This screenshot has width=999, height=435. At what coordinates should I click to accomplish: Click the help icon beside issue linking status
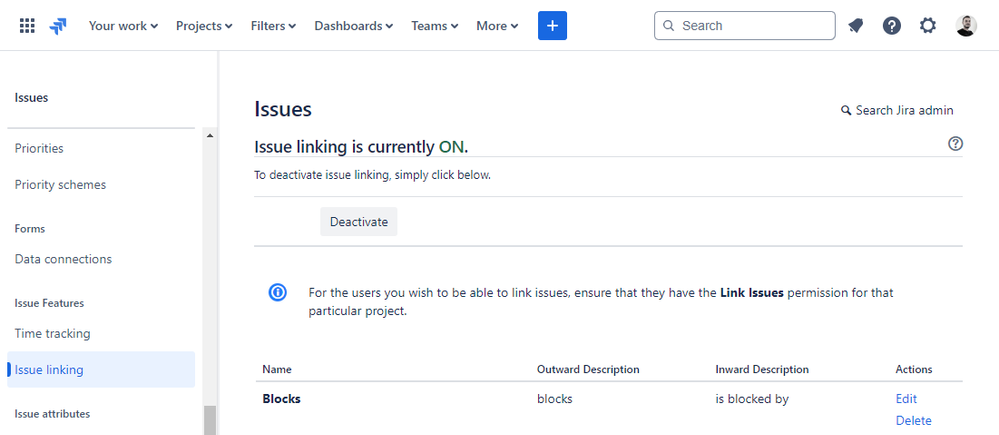[955, 144]
